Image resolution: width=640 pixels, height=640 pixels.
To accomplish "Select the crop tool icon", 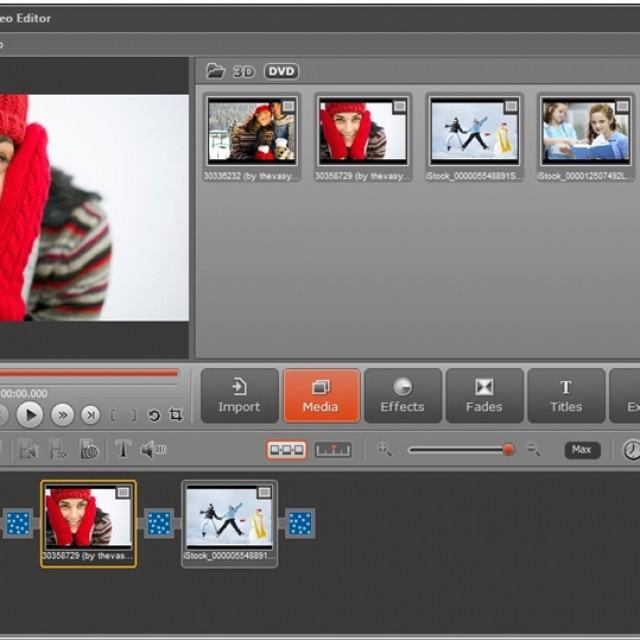I will [x=176, y=415].
